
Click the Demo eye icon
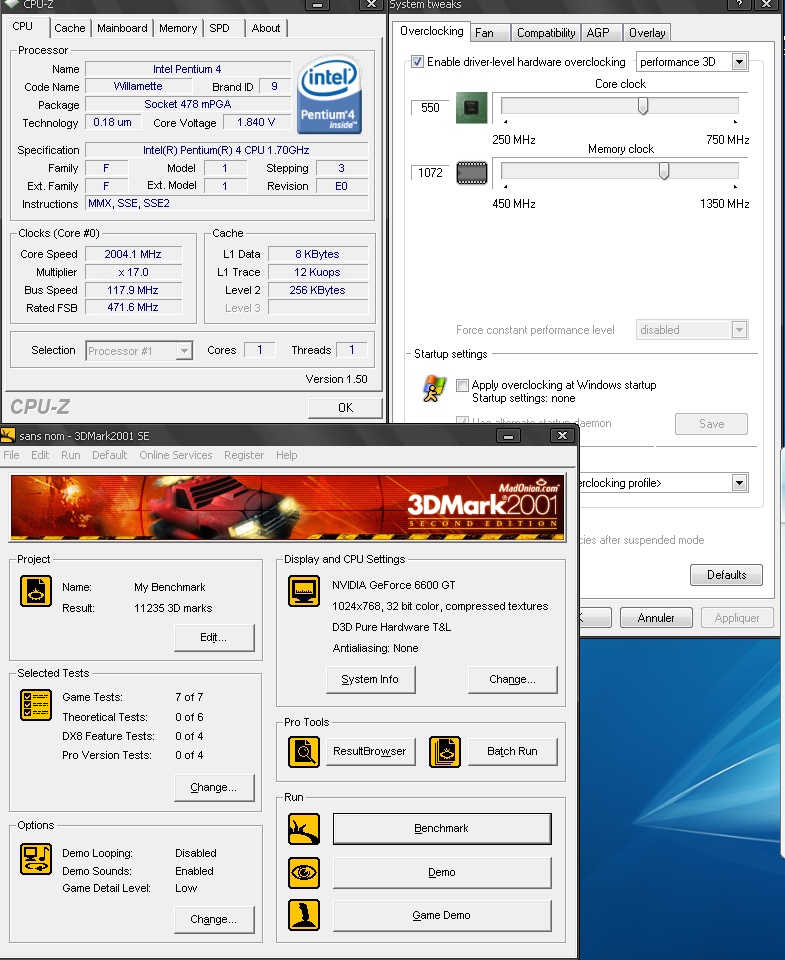[x=304, y=872]
